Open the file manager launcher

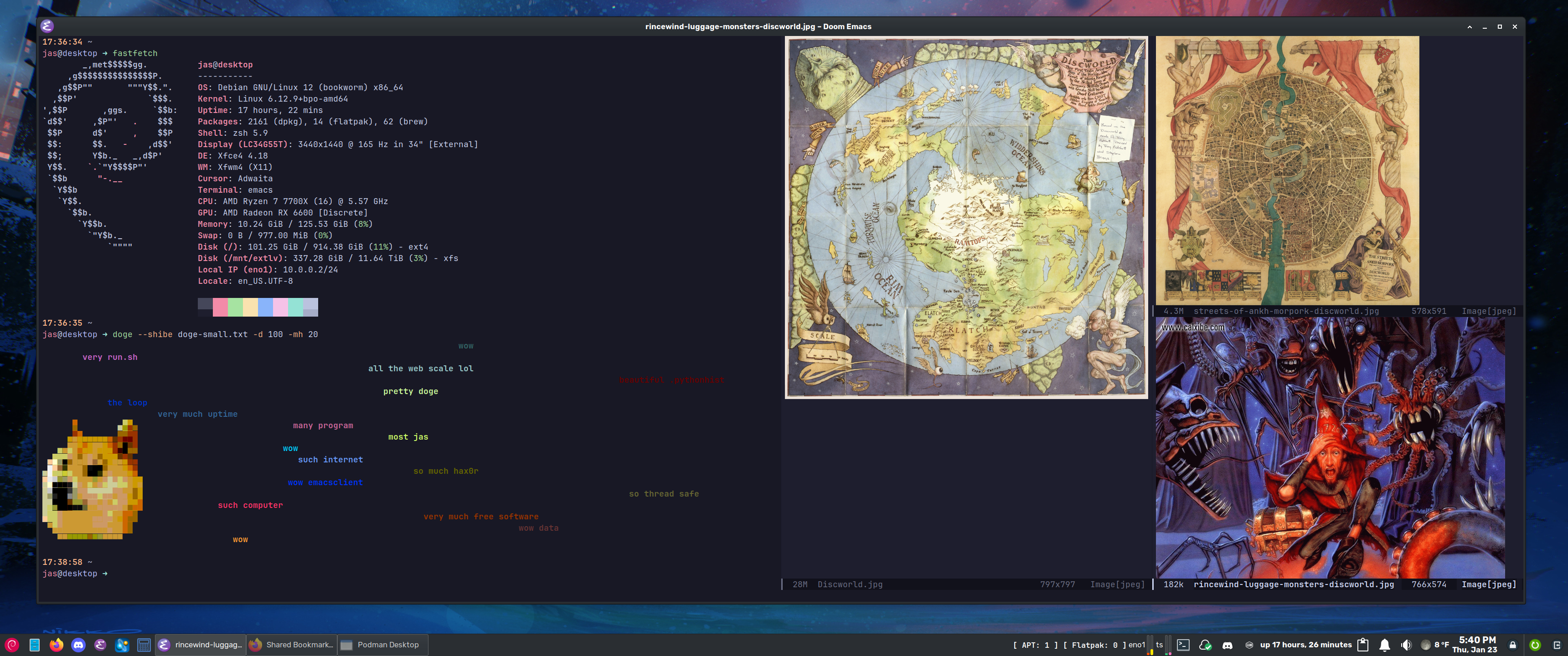pos(35,645)
